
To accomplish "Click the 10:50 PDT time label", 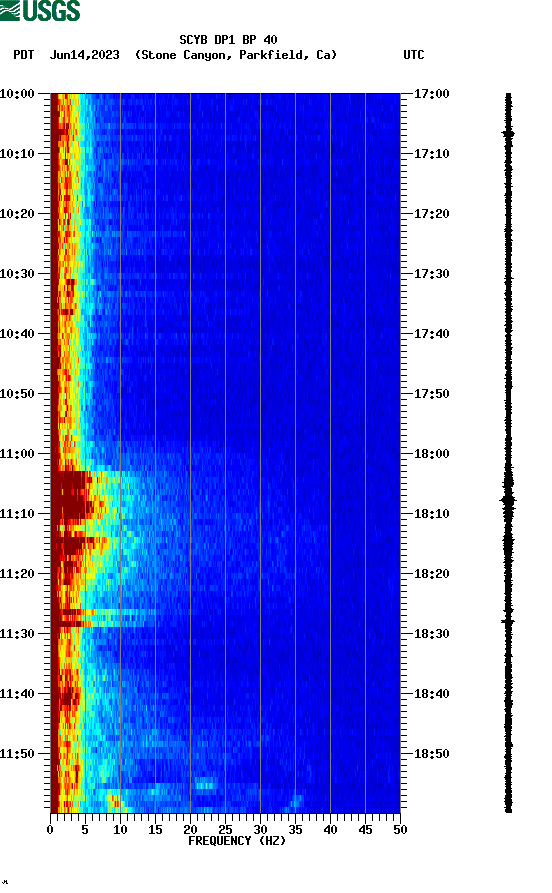I will click(x=17, y=394).
